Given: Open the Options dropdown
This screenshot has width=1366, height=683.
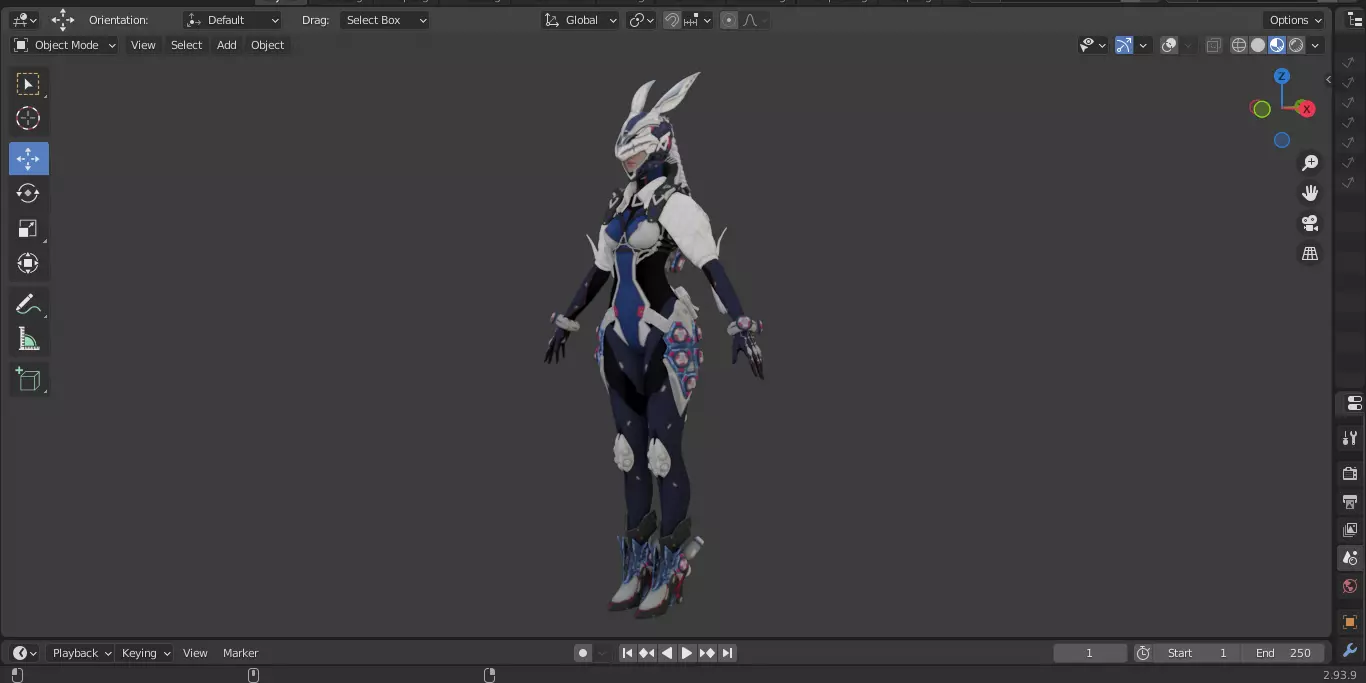Looking at the screenshot, I should click(1295, 20).
